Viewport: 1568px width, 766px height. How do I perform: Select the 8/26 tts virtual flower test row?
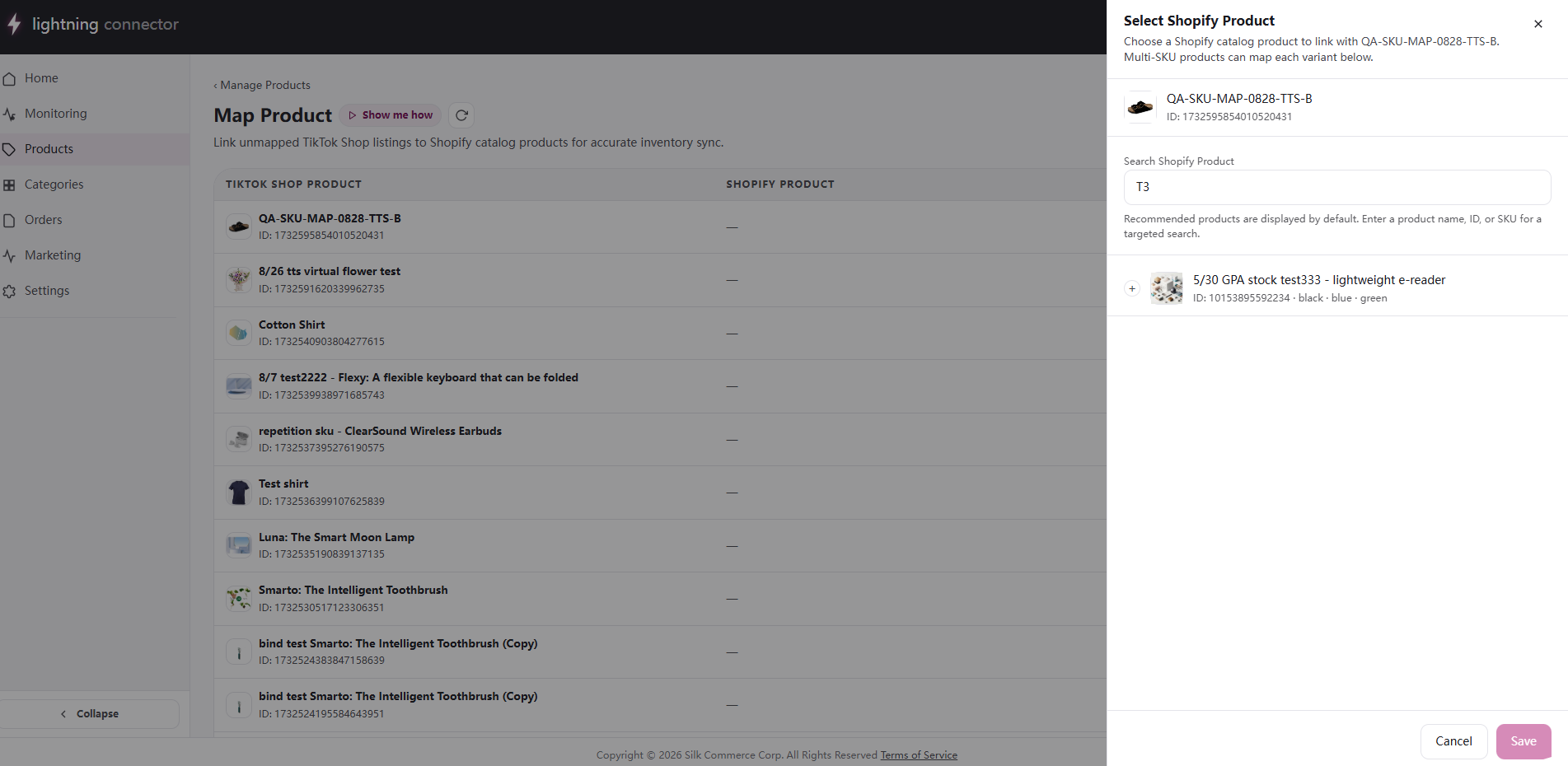660,280
